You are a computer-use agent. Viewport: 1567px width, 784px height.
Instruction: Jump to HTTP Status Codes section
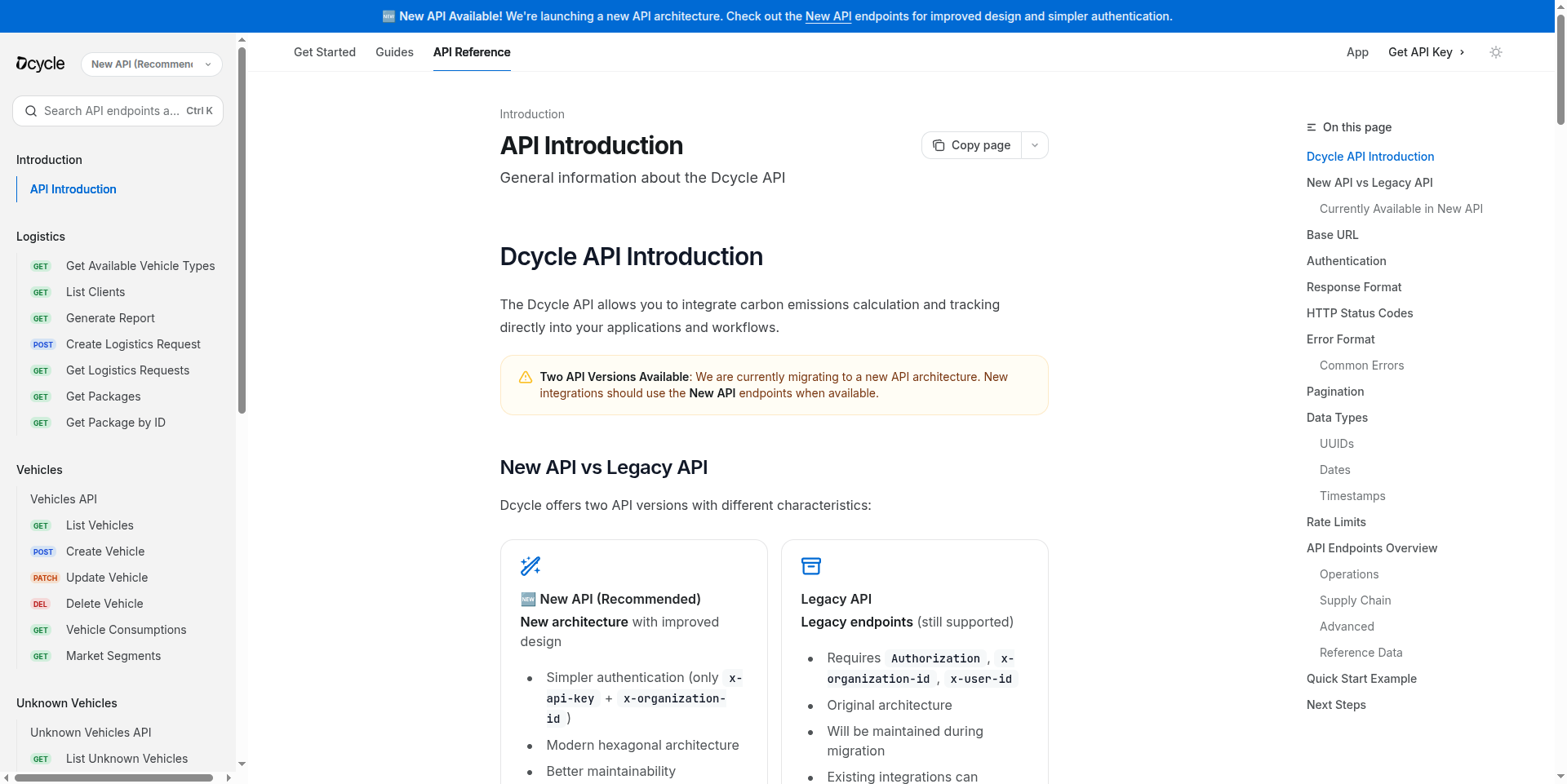(x=1360, y=313)
